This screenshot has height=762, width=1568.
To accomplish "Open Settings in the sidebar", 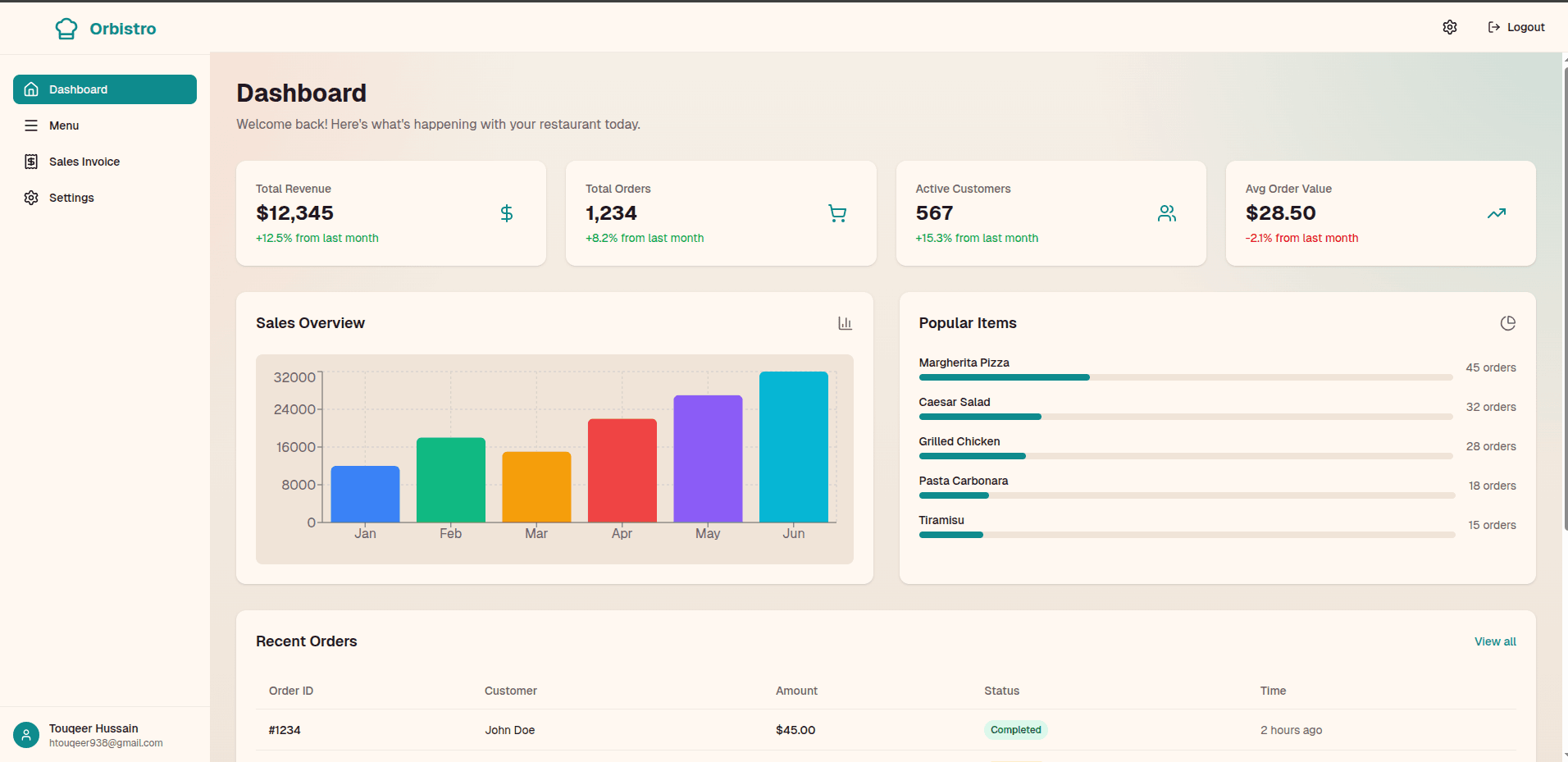I will pyautogui.click(x=105, y=198).
